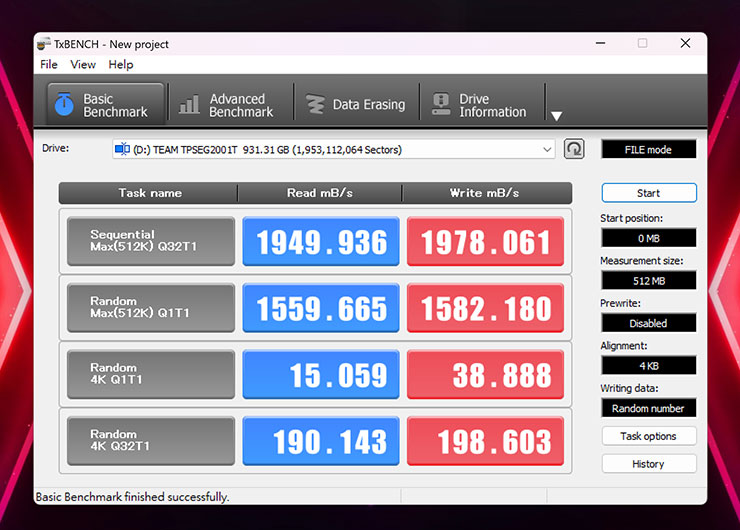Click the TxBENCH title bar app icon
This screenshot has width=740, height=530.
click(x=44, y=43)
